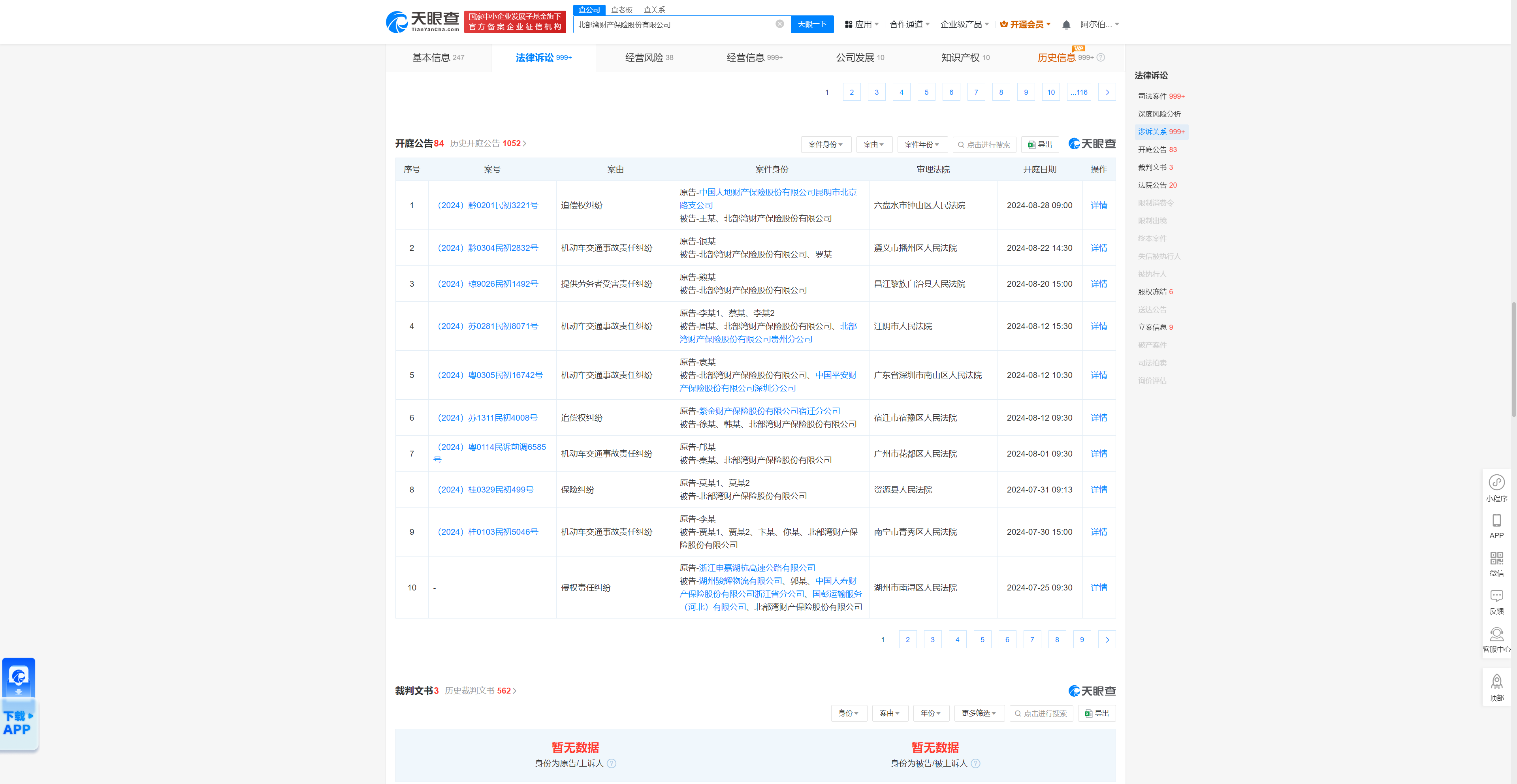Open 深度风险分析 in the right sidebar
The height and width of the screenshot is (784, 1517).
tap(1159, 114)
